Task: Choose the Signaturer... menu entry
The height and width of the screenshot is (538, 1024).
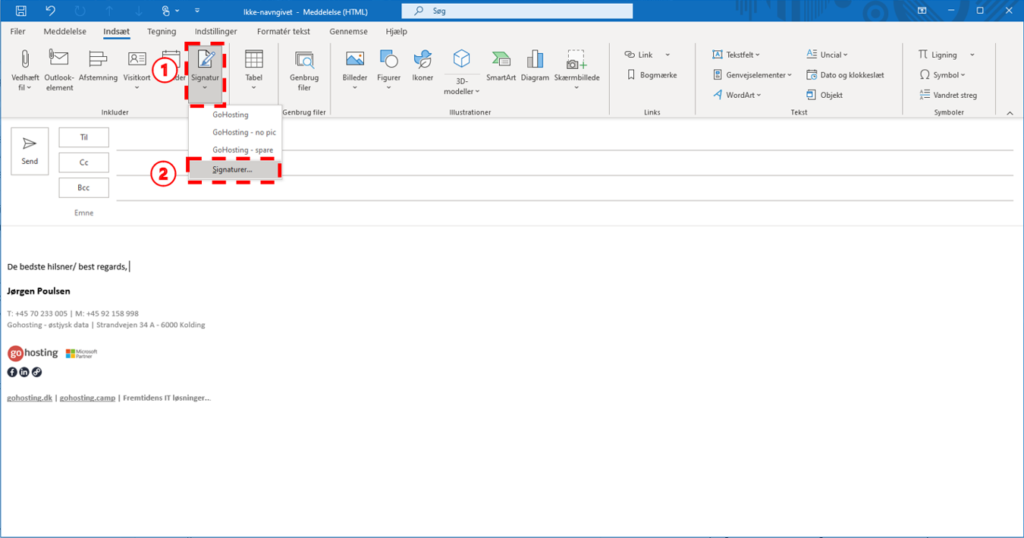Action: click(232, 170)
